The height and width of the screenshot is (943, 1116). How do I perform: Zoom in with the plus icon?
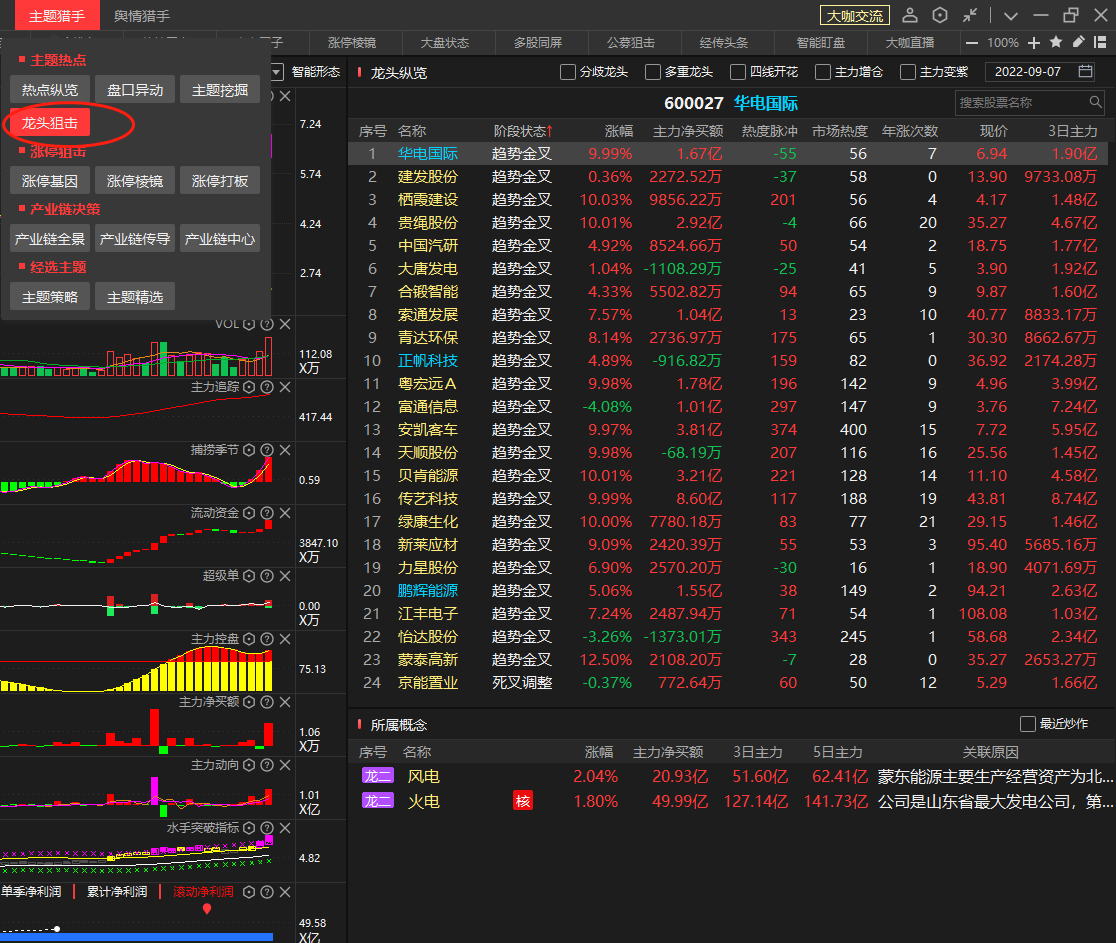[x=1034, y=43]
